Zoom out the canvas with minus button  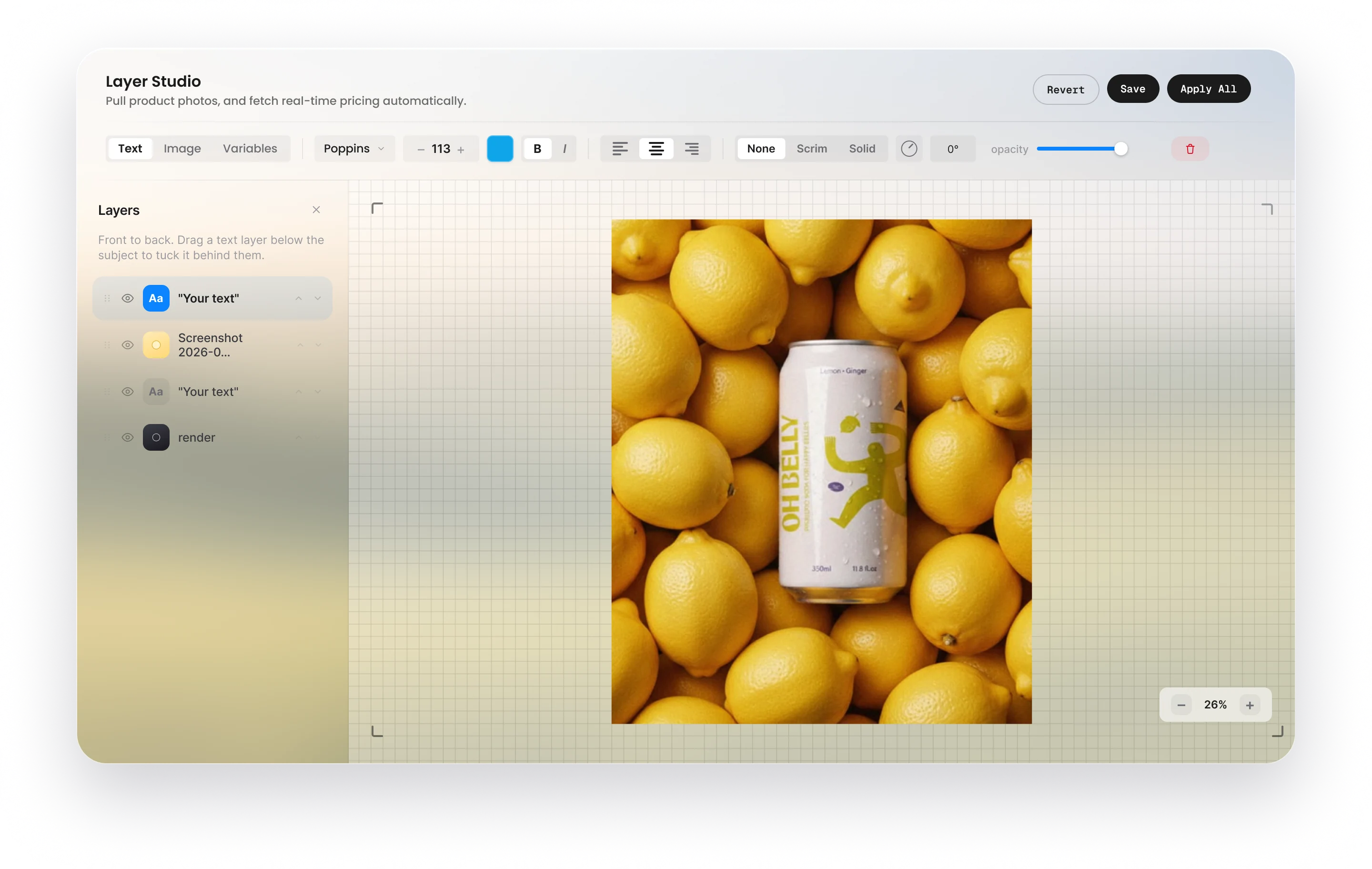tap(1181, 705)
